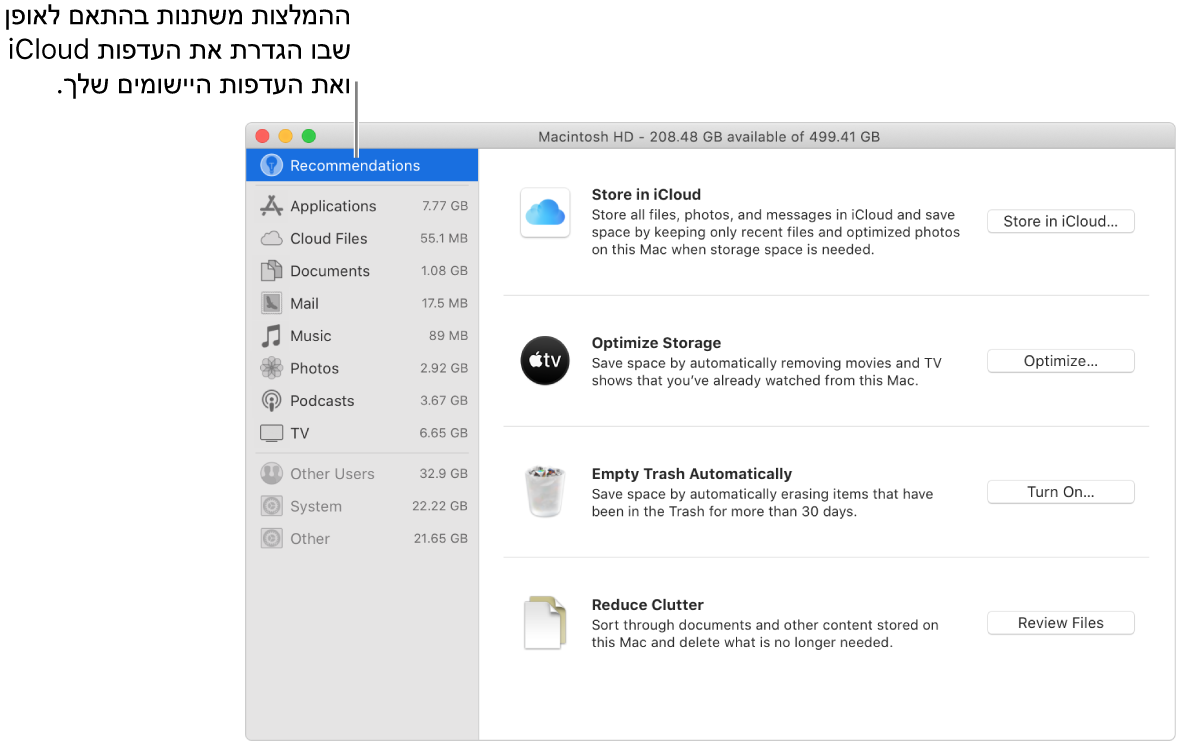Click the 22.22 GB System size
This screenshot has height=742, width=1178.
coord(439,506)
